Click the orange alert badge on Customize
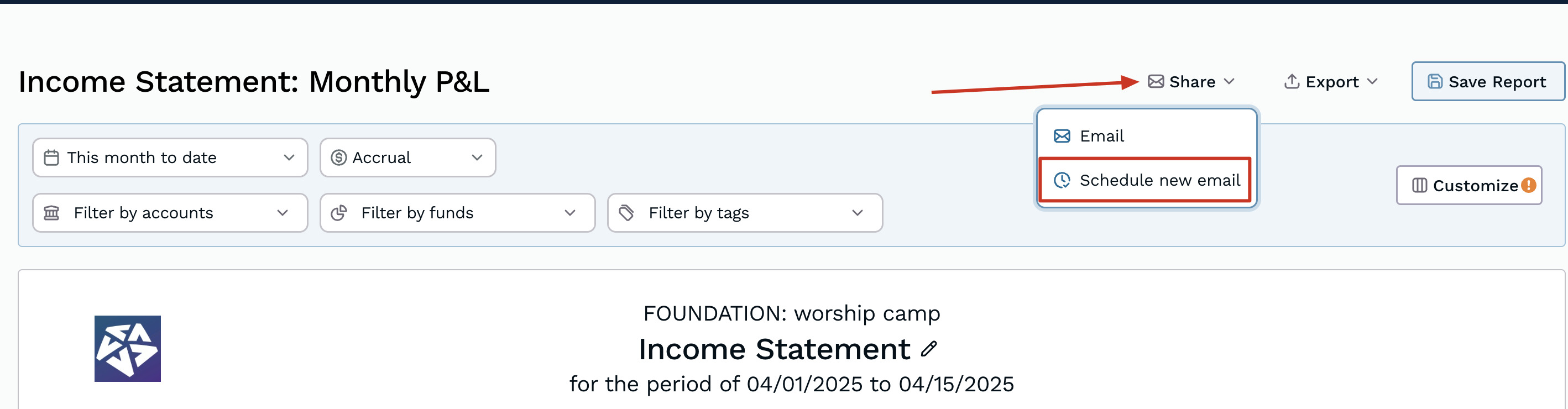This screenshot has width=1568, height=409. pyautogui.click(x=1528, y=185)
